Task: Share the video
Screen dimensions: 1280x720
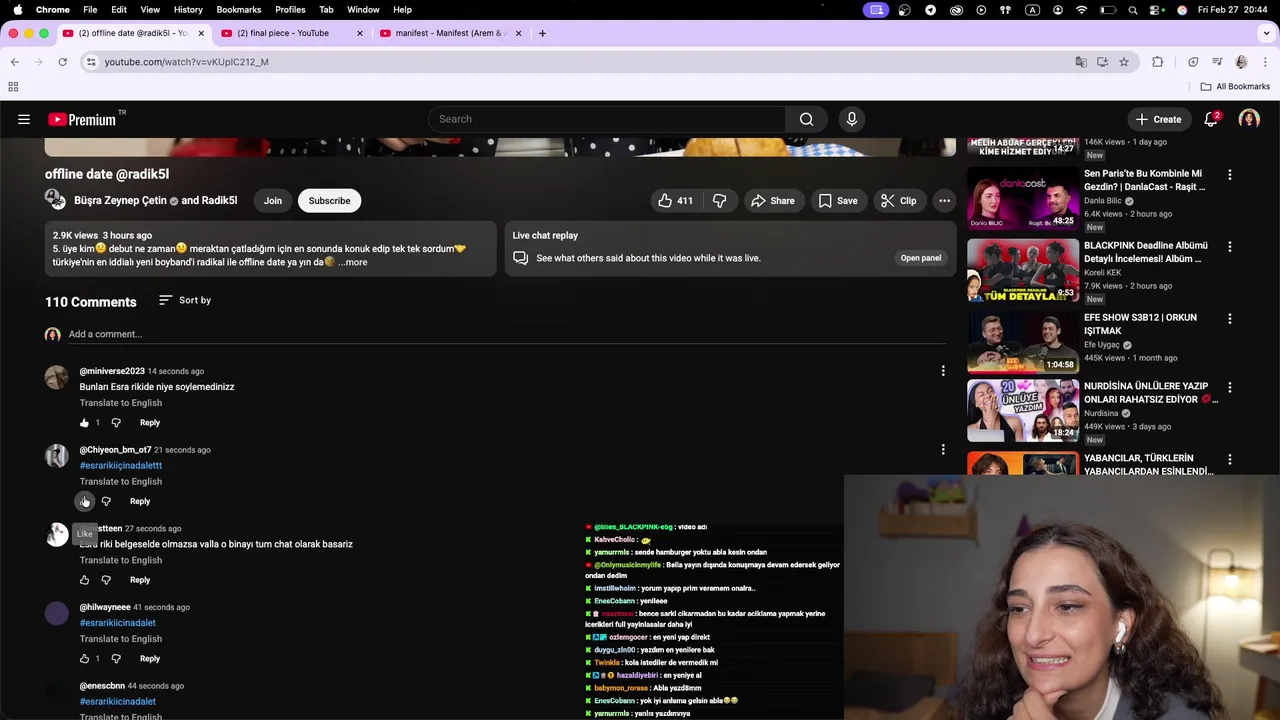Action: [x=772, y=201]
